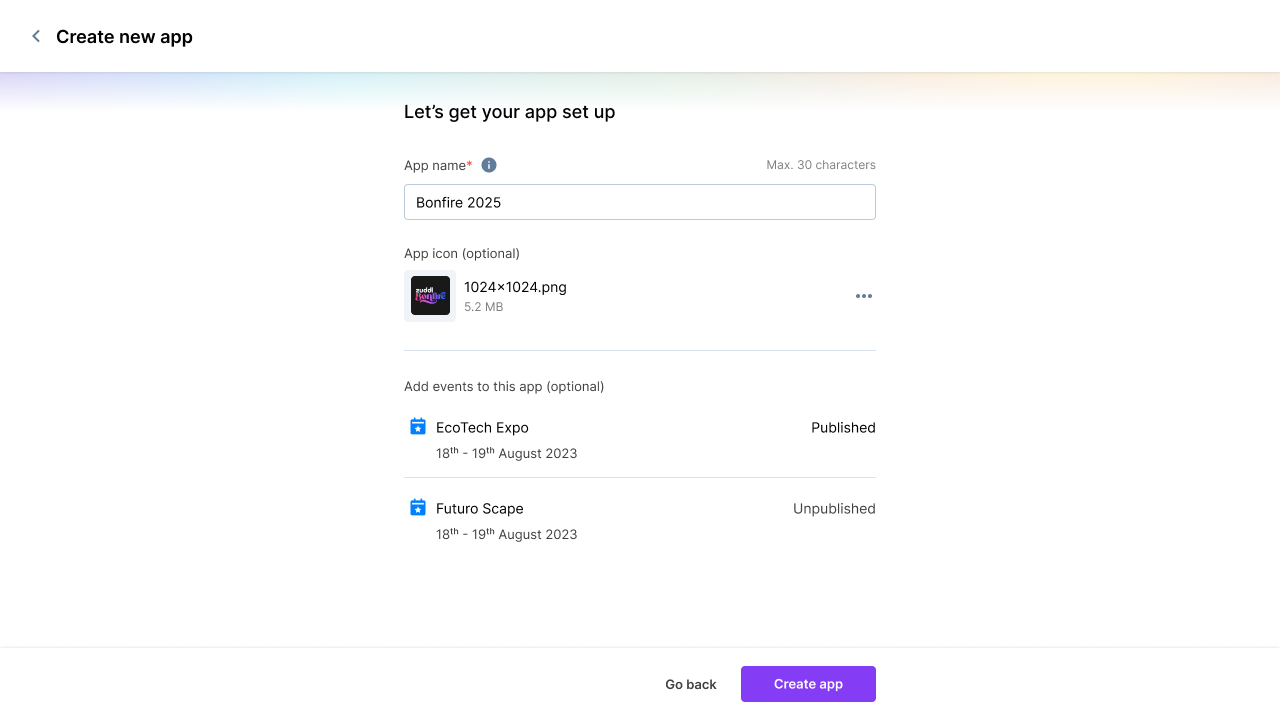
Task: Click the date under EcoTech Expo
Action: pos(507,452)
